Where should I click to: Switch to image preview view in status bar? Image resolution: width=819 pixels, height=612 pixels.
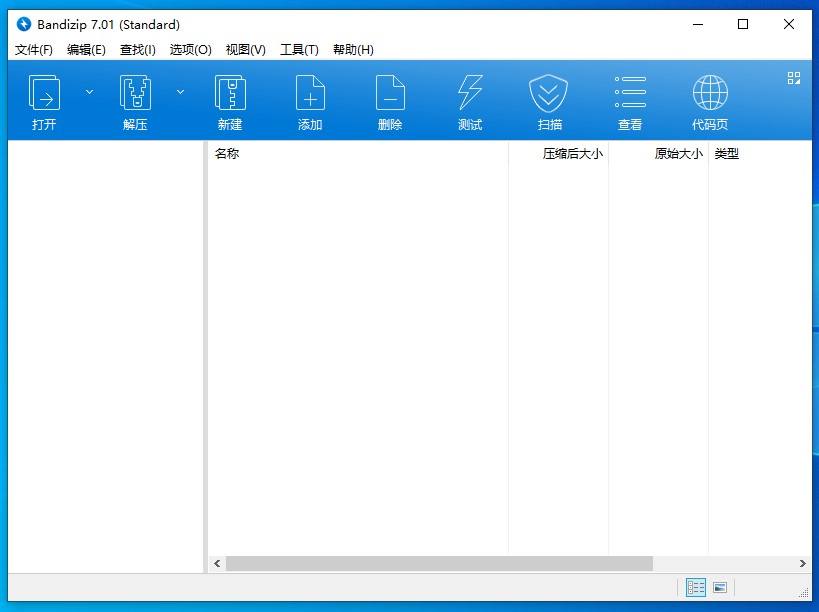click(x=720, y=587)
